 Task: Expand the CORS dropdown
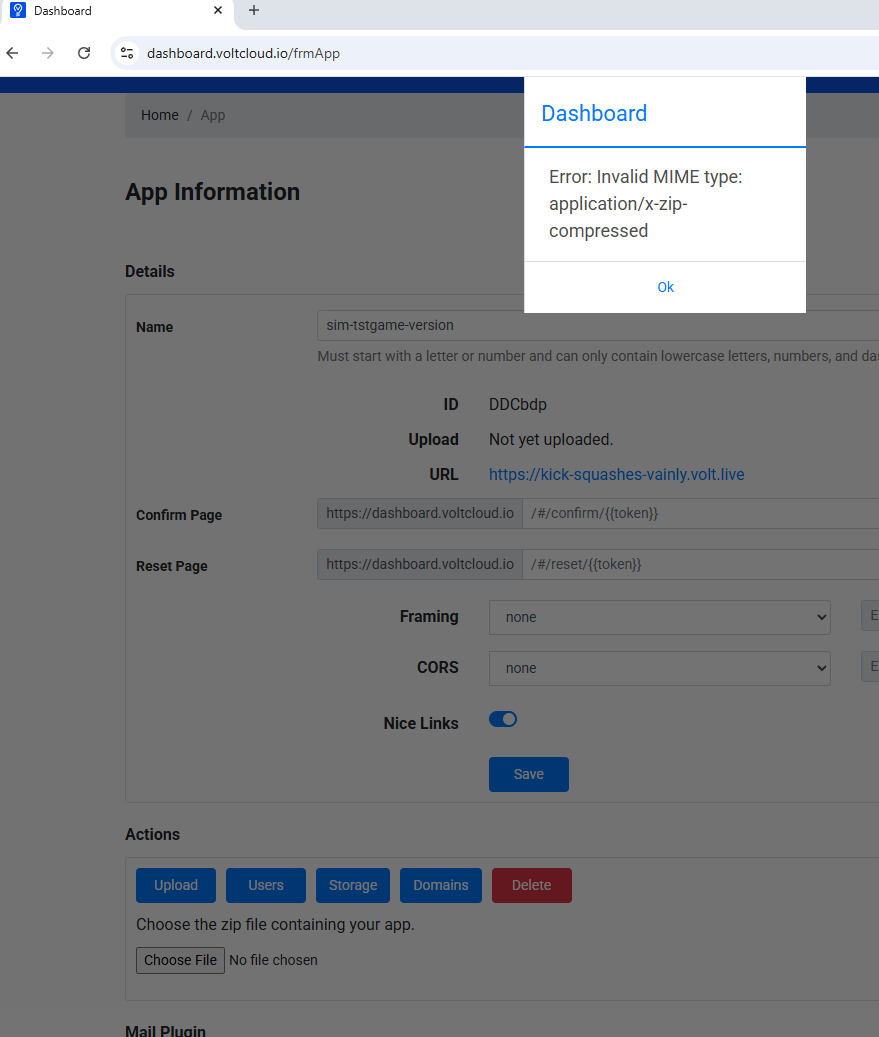[659, 668]
